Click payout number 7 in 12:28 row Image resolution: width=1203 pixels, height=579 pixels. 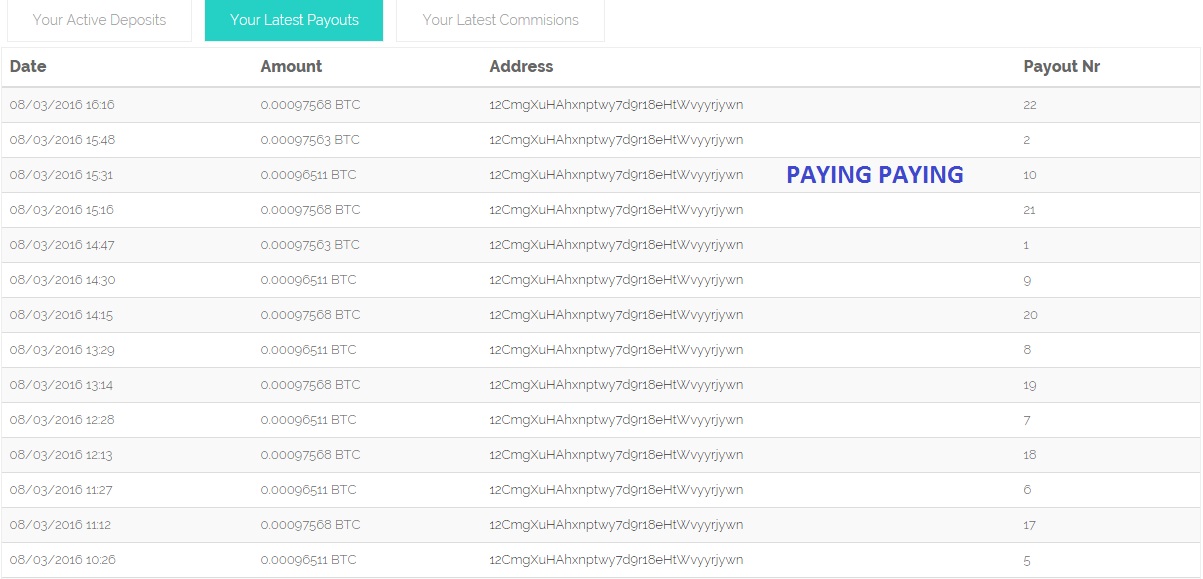pyautogui.click(x=1027, y=420)
